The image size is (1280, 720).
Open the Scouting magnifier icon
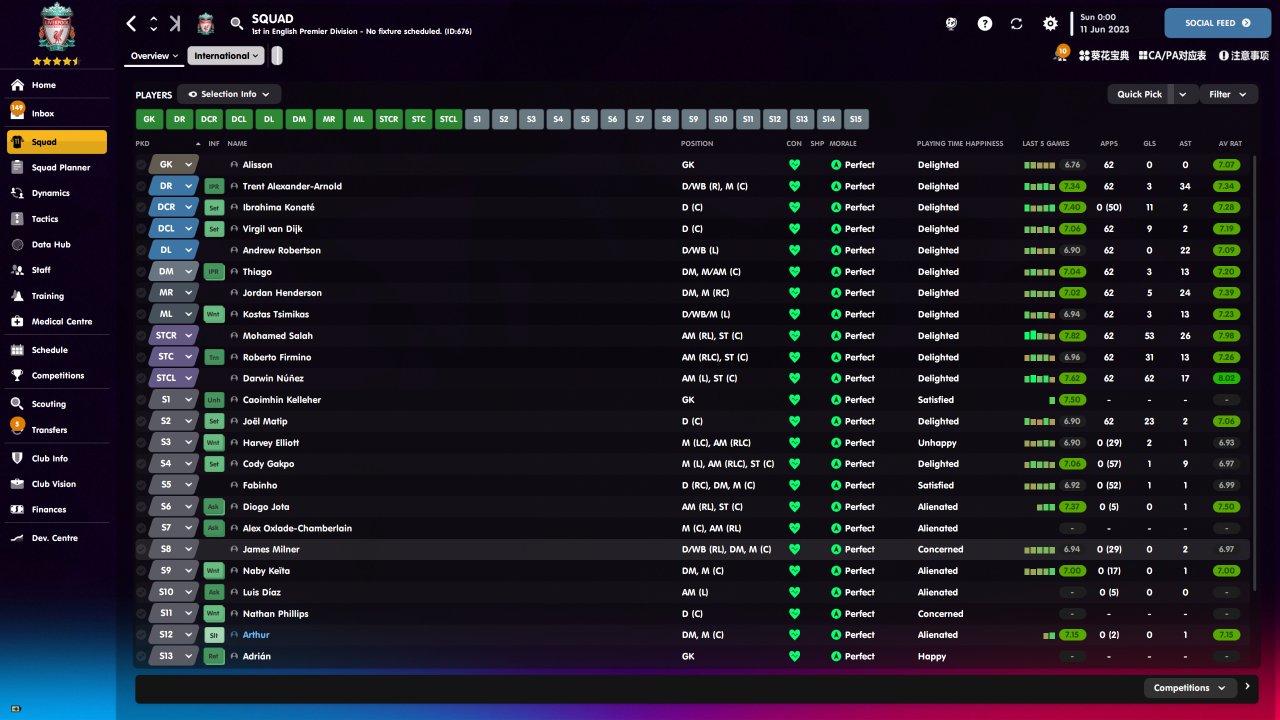[17, 404]
